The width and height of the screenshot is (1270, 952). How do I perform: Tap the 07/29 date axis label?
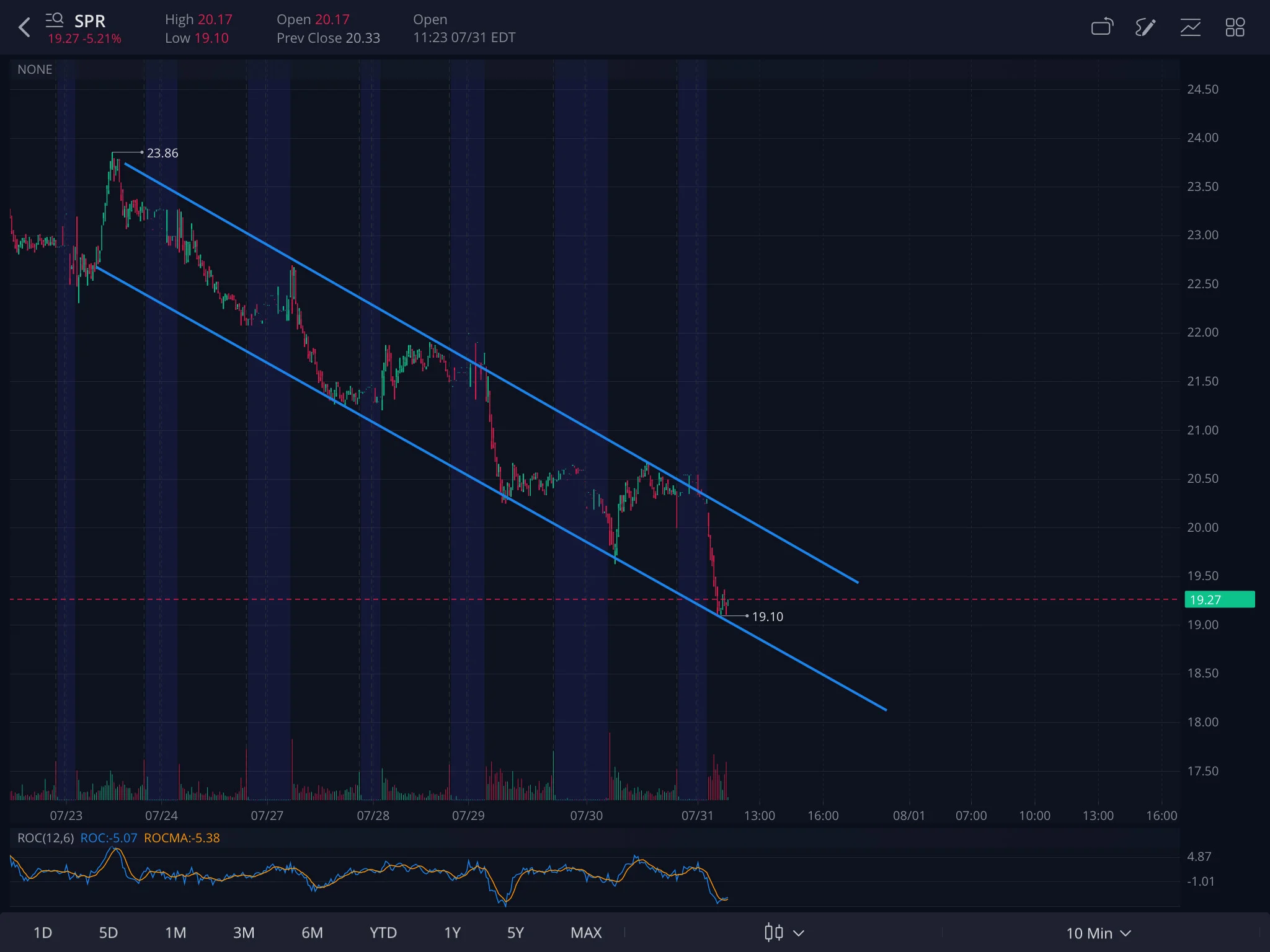[x=468, y=816]
